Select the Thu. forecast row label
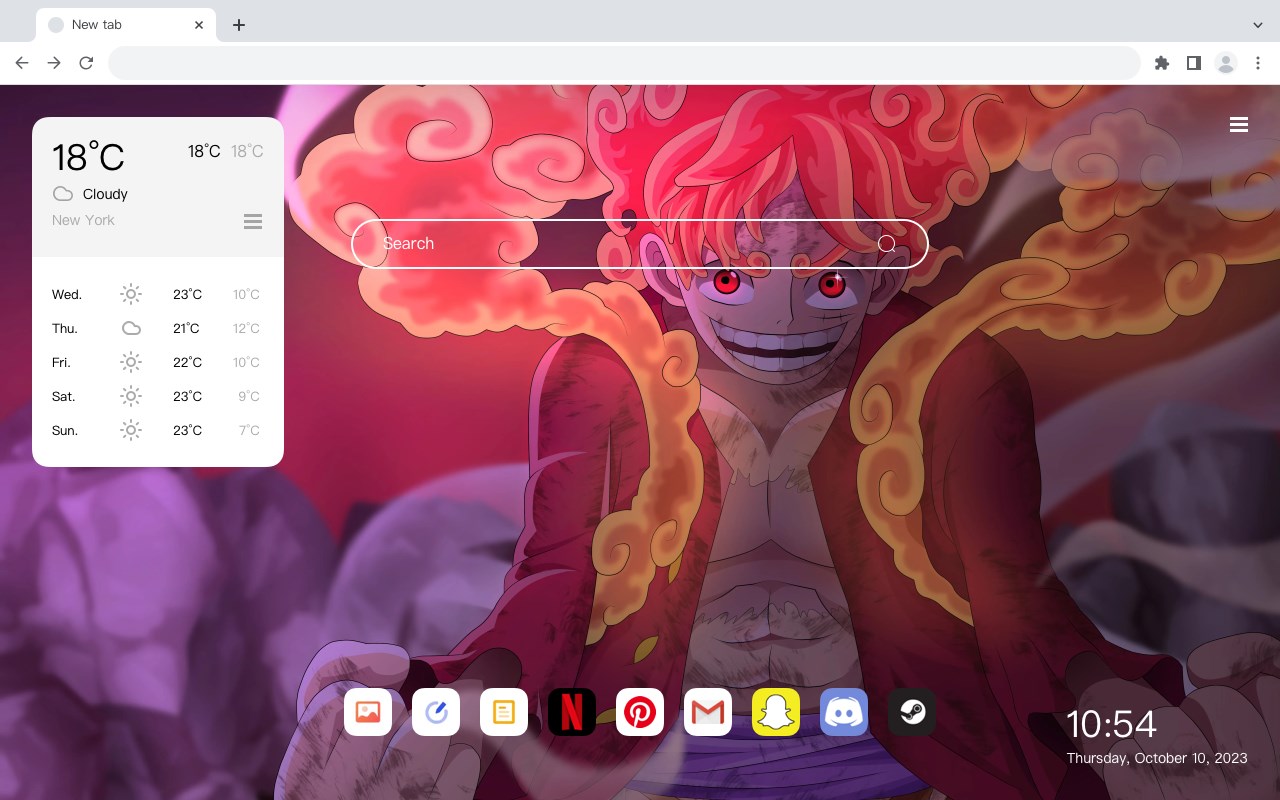This screenshot has height=800, width=1280. point(65,328)
